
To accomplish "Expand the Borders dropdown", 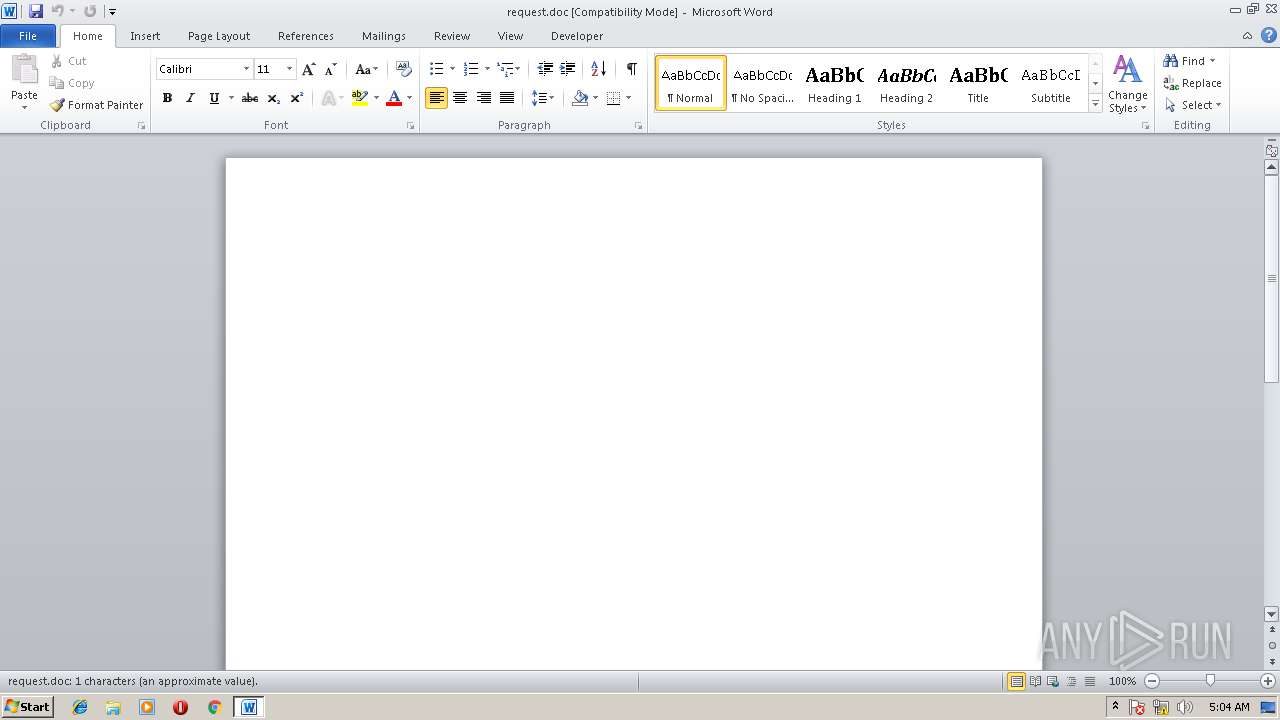I will [628, 98].
